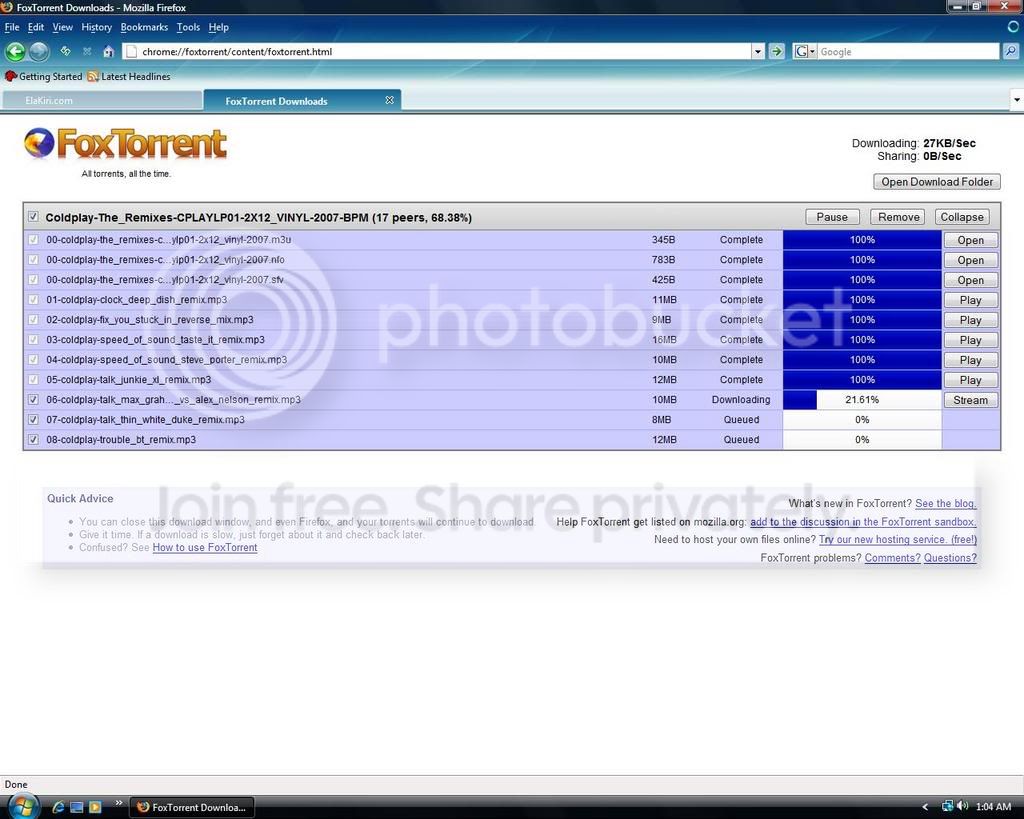The image size is (1024, 819).
Task: Open the File menu
Action: pos(12,27)
